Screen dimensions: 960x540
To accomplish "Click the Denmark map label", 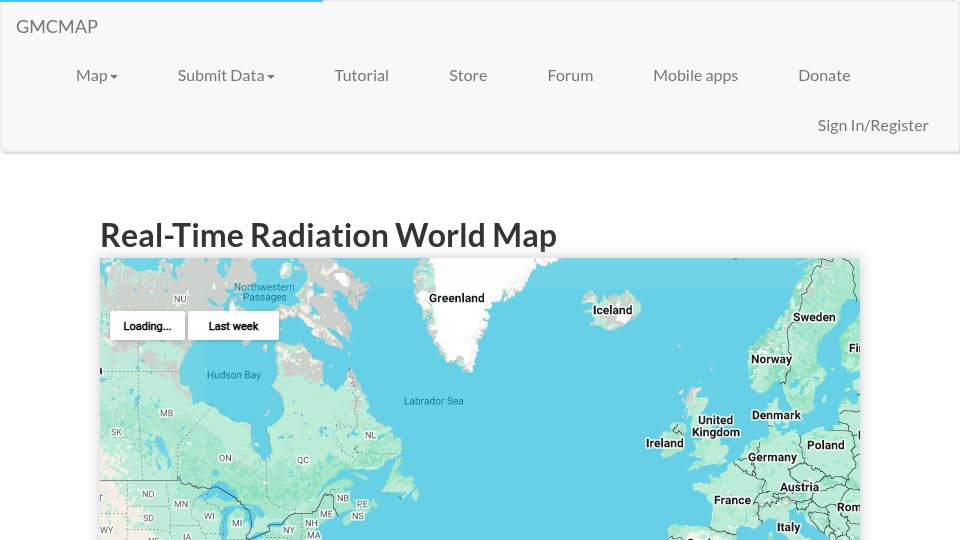I will [776, 415].
